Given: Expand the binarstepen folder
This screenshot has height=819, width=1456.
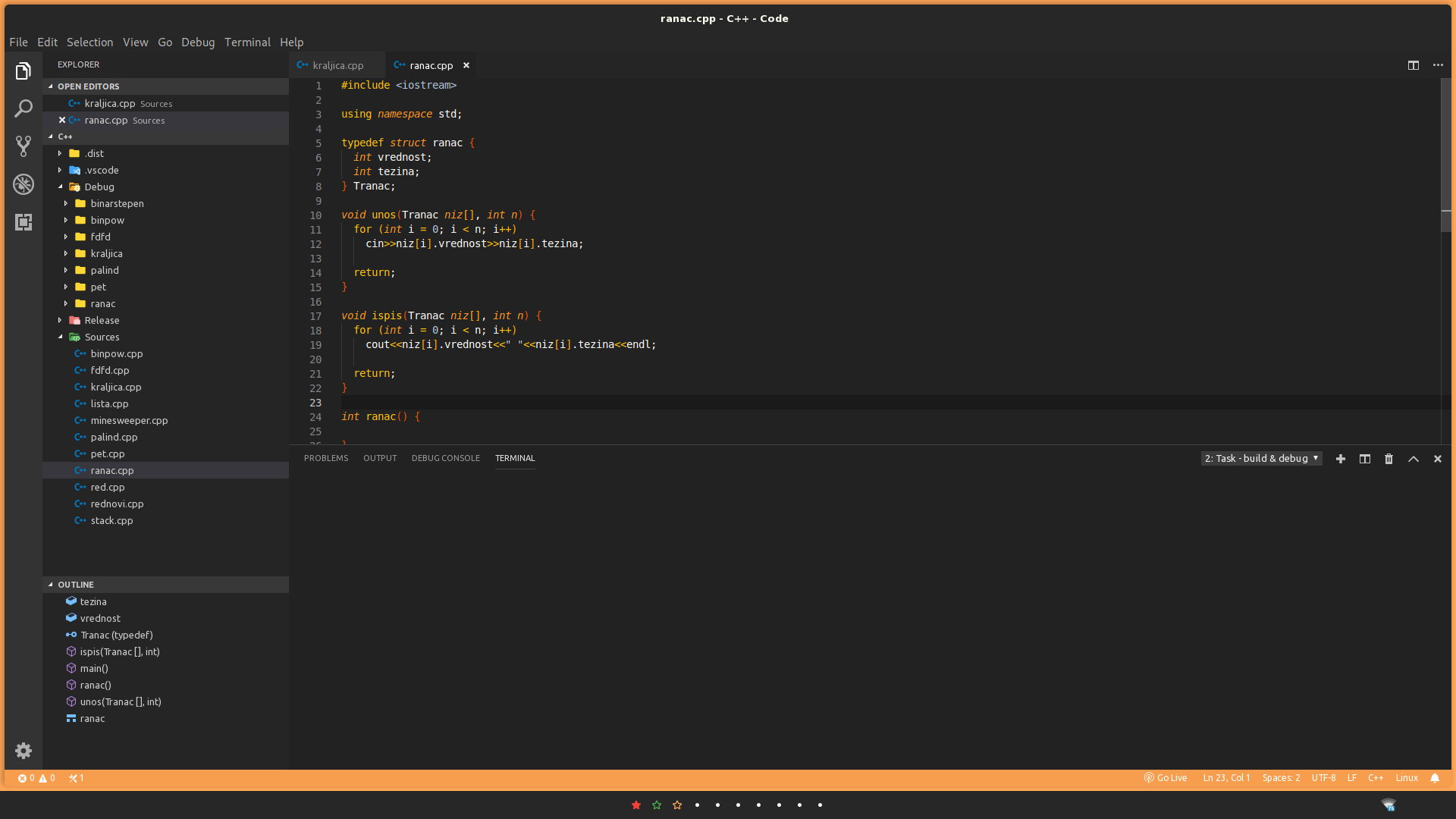Looking at the screenshot, I should tap(165, 203).
